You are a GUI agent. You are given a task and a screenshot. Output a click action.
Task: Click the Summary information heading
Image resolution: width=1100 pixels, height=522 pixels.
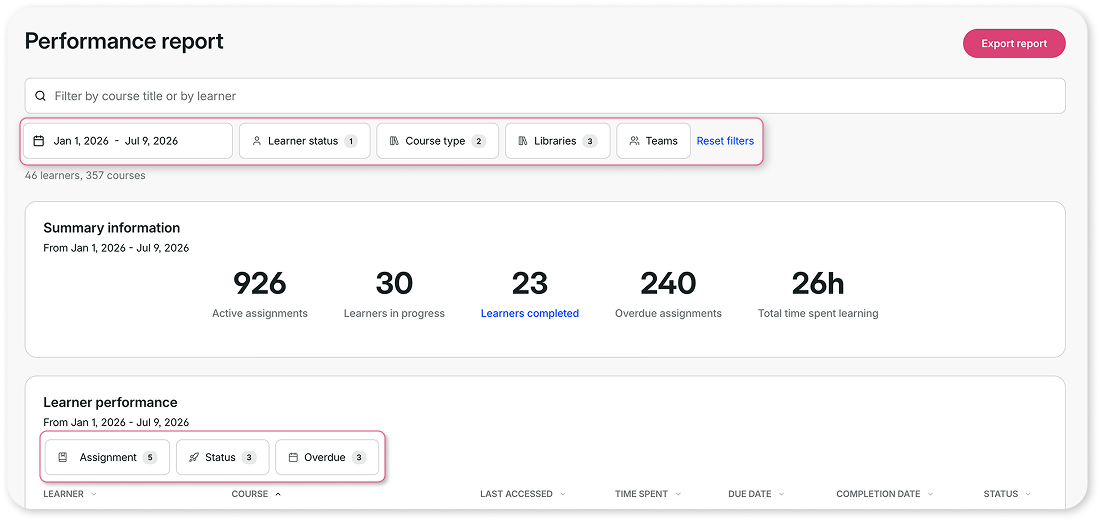coord(112,228)
